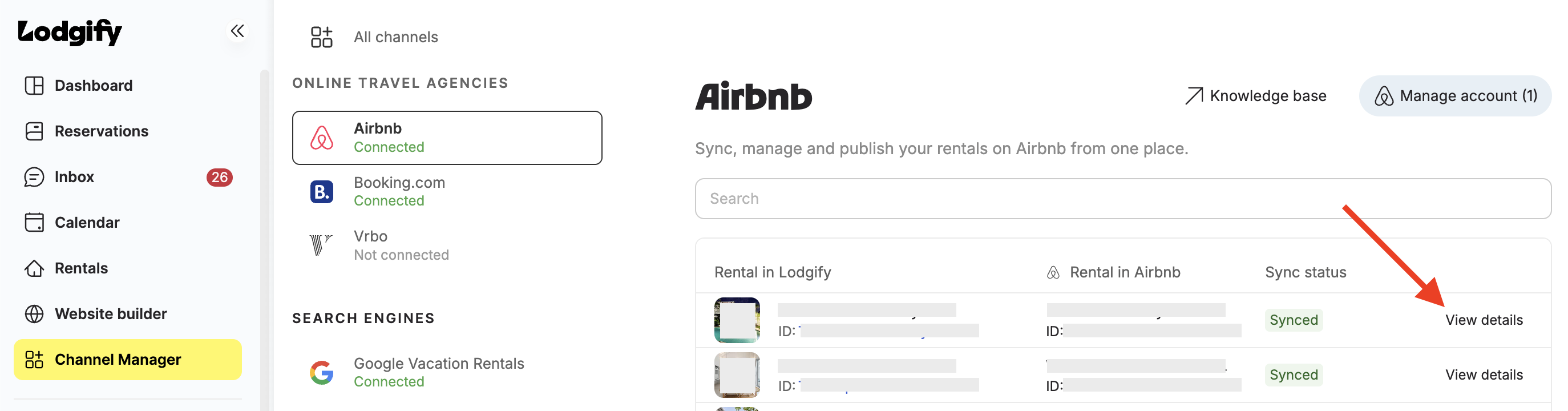The height and width of the screenshot is (411, 1568).
Task: Go to Calendar via its icon
Action: [x=34, y=222]
